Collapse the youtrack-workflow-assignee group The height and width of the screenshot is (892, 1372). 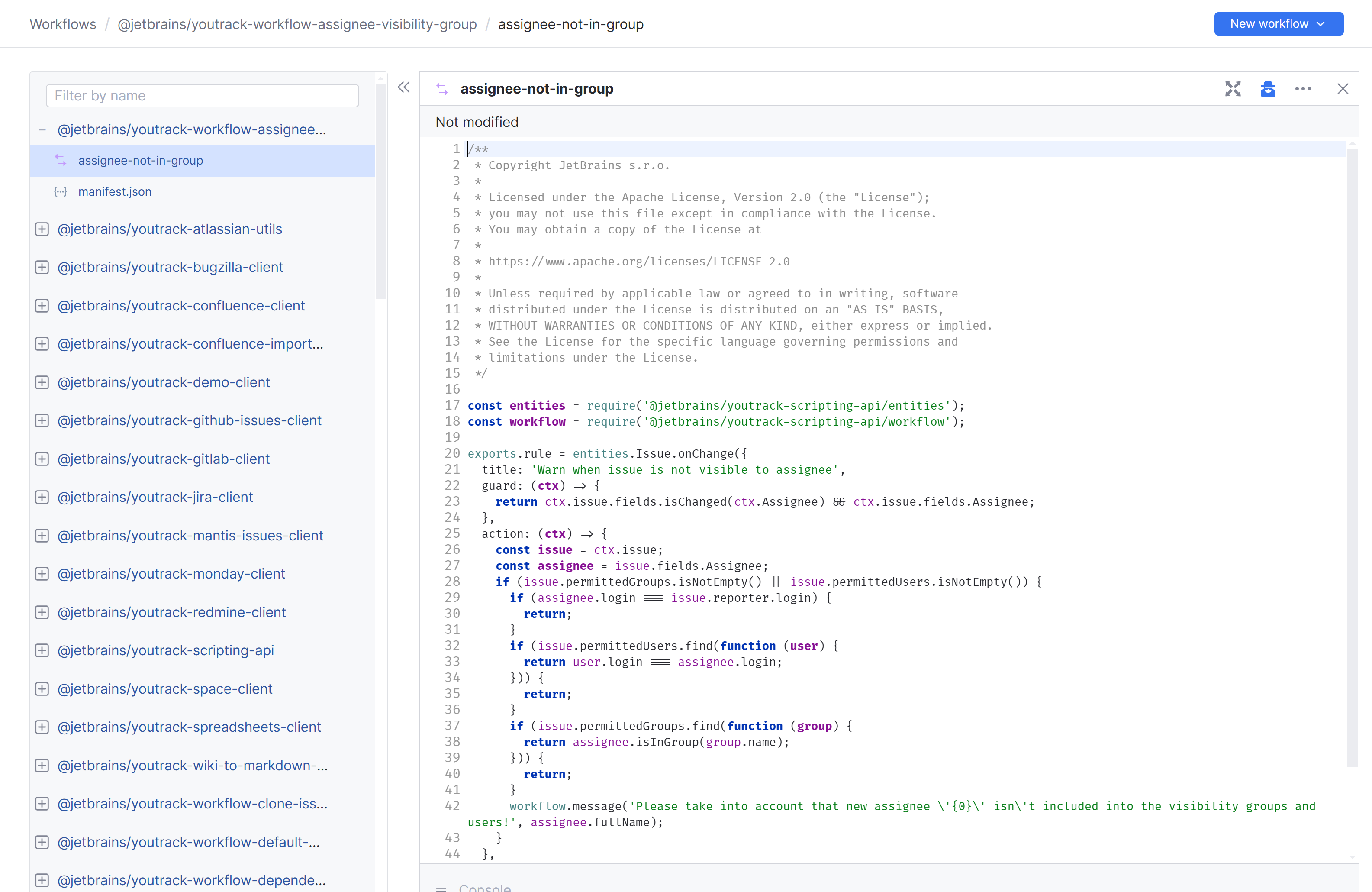(x=43, y=129)
